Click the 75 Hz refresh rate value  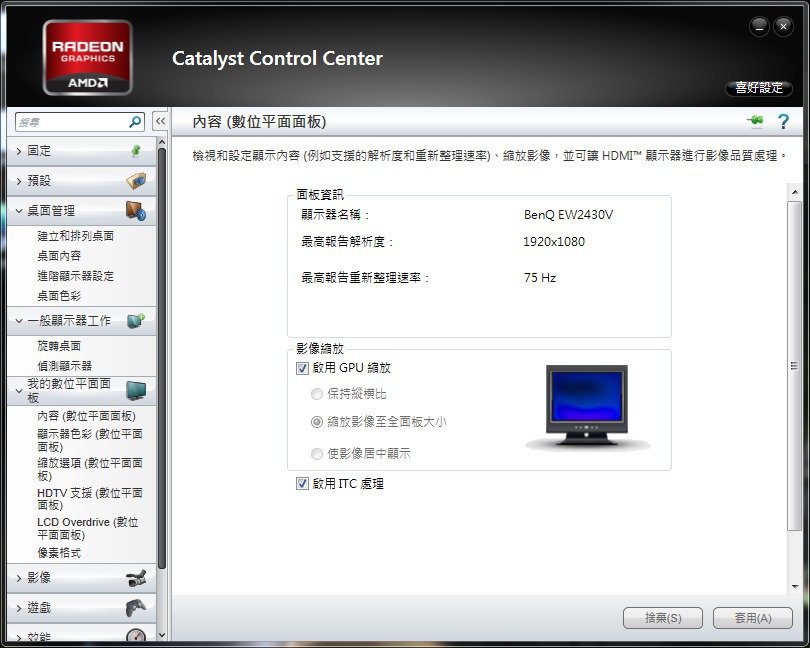click(x=540, y=278)
